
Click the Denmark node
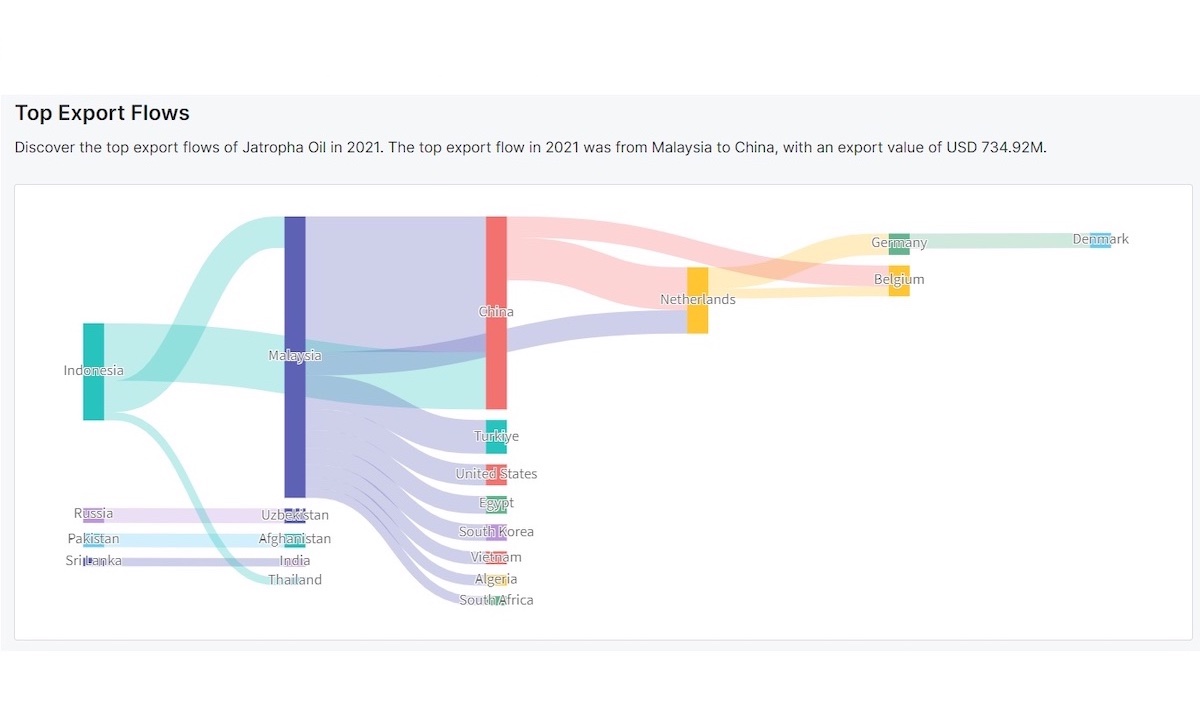click(1100, 240)
